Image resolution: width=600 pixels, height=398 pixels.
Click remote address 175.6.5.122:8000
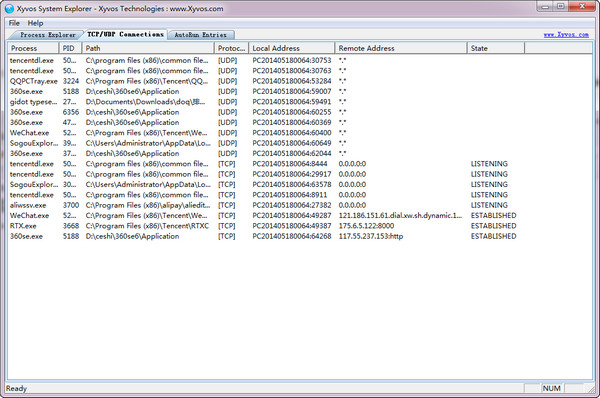pos(366,226)
